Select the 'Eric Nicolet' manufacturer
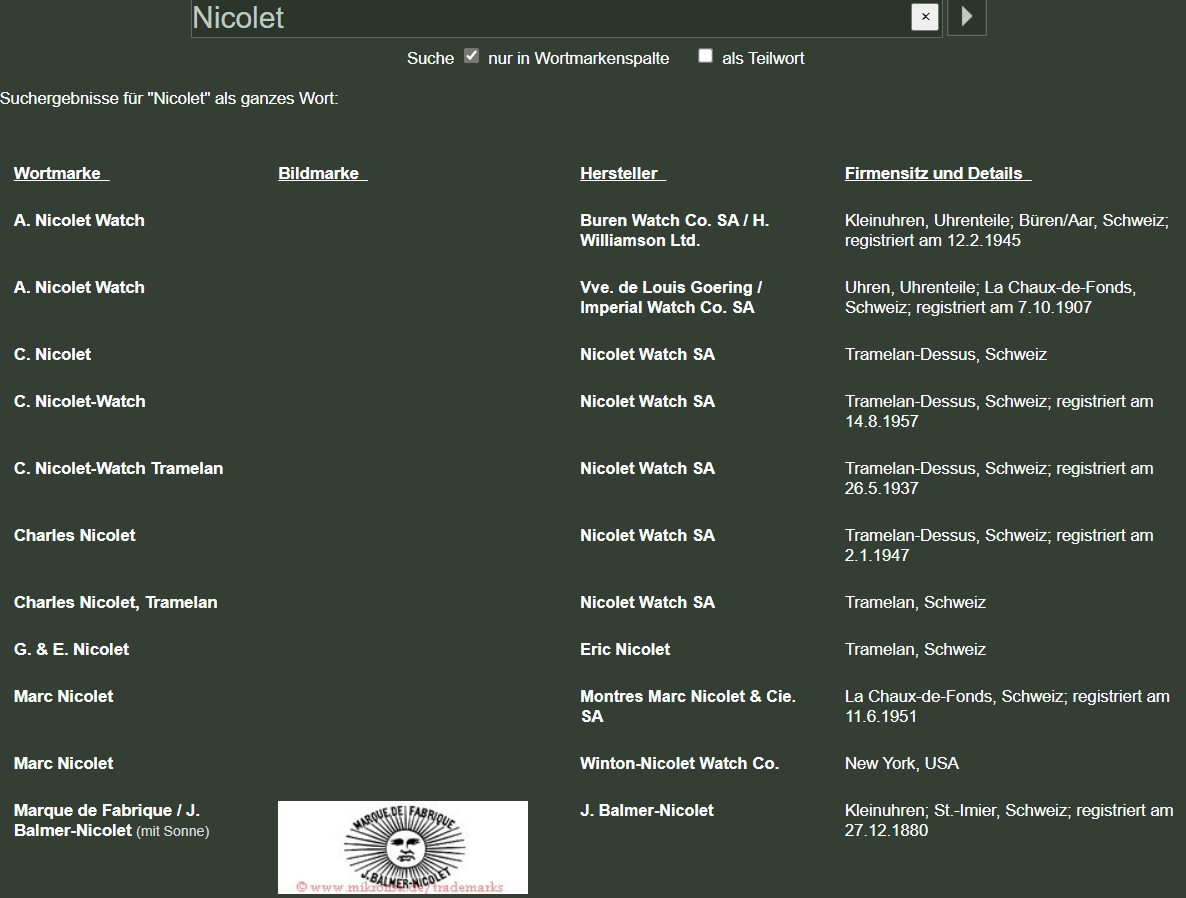Screen dimensions: 1186x898 (625, 649)
